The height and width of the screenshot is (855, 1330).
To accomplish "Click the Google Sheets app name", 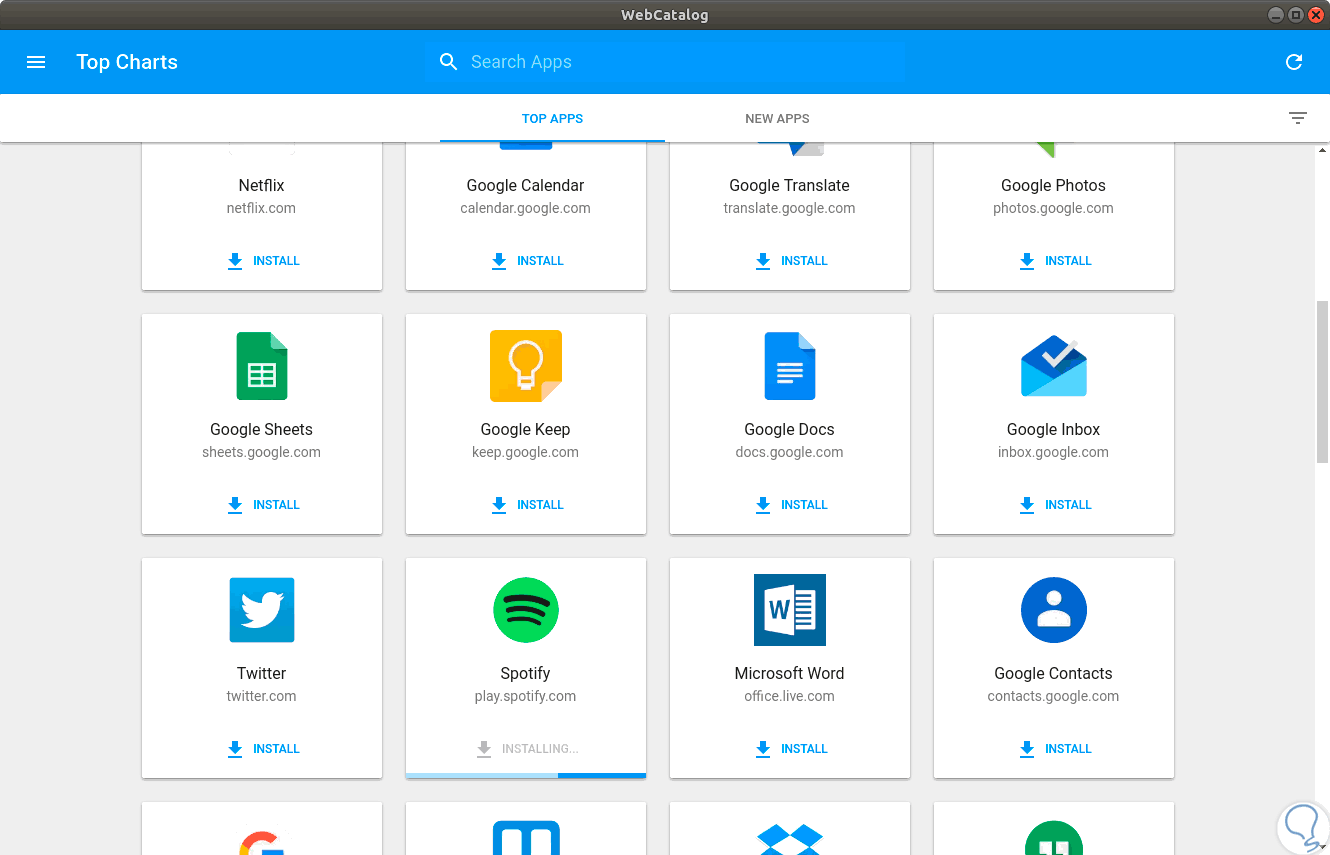I will tap(262, 429).
